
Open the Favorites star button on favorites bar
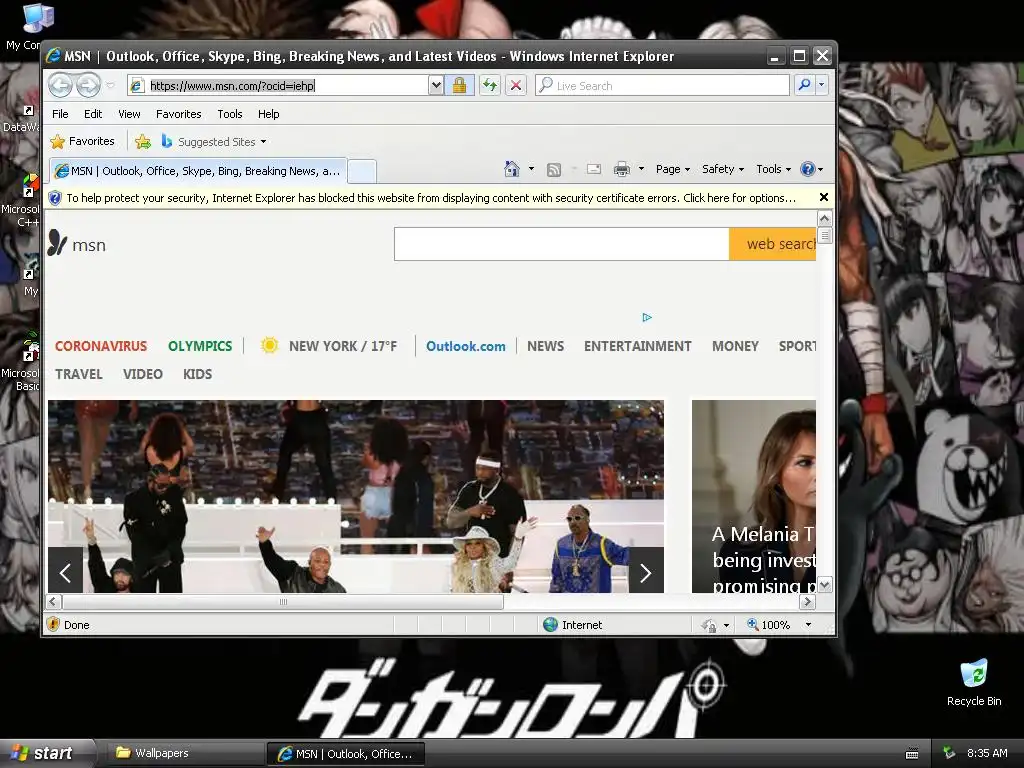point(83,141)
